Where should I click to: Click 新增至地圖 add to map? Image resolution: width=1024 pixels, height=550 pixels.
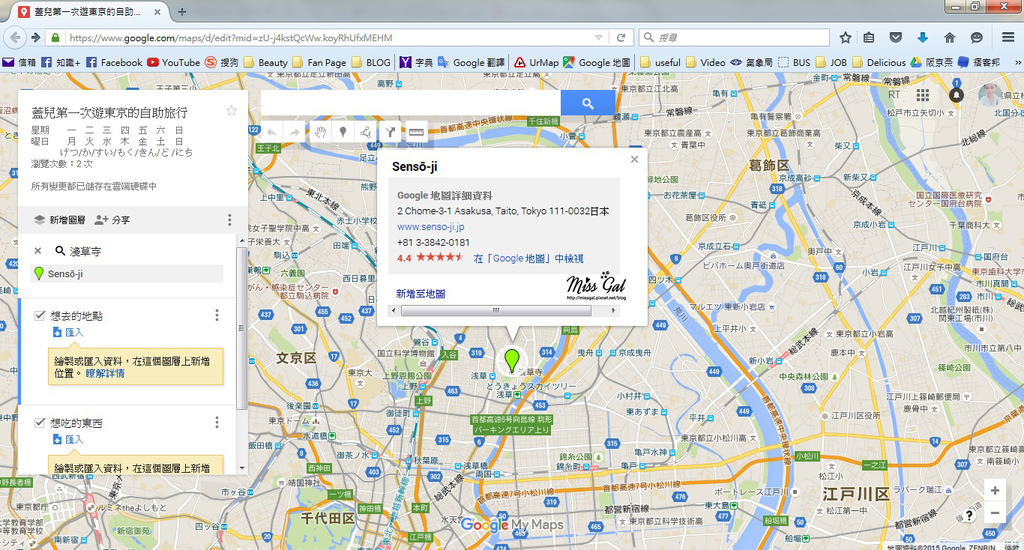point(421,294)
